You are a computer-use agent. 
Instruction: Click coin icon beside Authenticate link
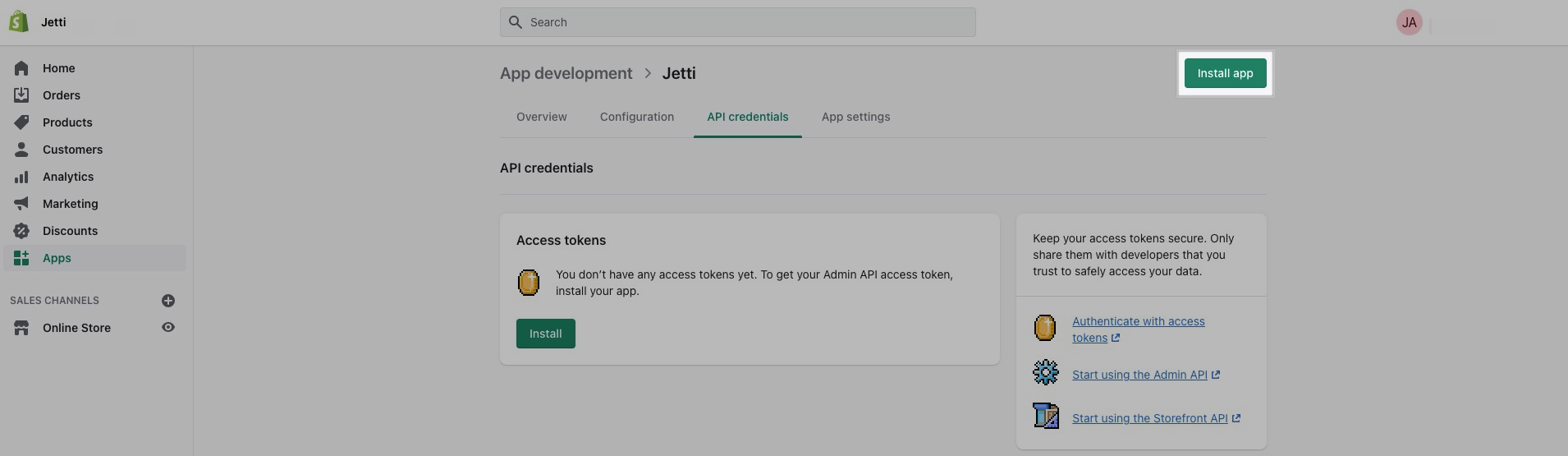pyautogui.click(x=1045, y=328)
